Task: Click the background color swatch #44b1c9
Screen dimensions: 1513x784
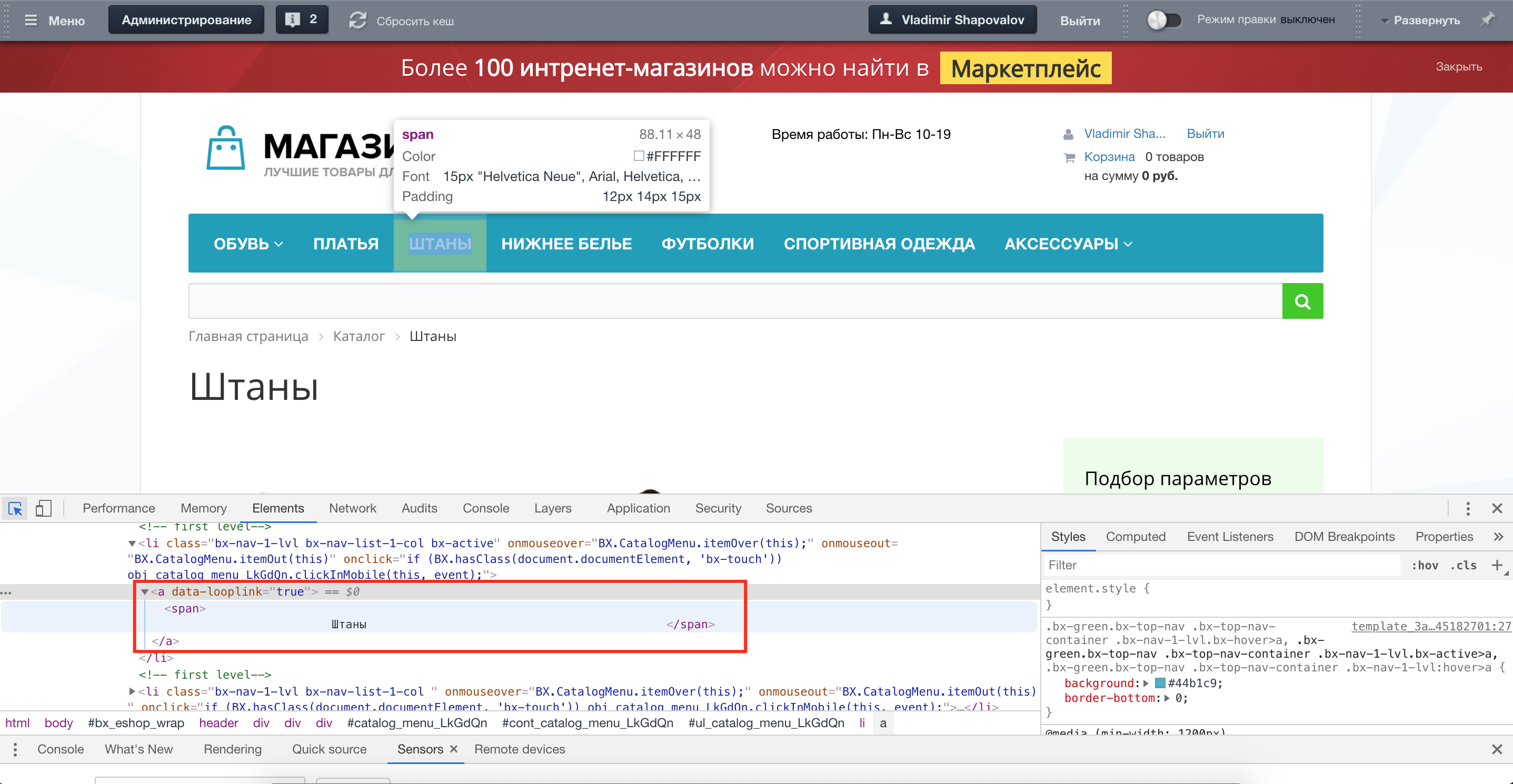Action: point(1160,683)
